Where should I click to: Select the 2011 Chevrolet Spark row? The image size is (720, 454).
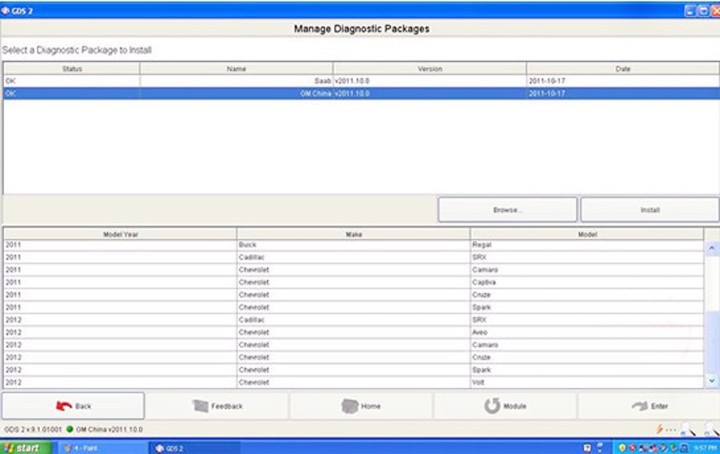coord(354,307)
